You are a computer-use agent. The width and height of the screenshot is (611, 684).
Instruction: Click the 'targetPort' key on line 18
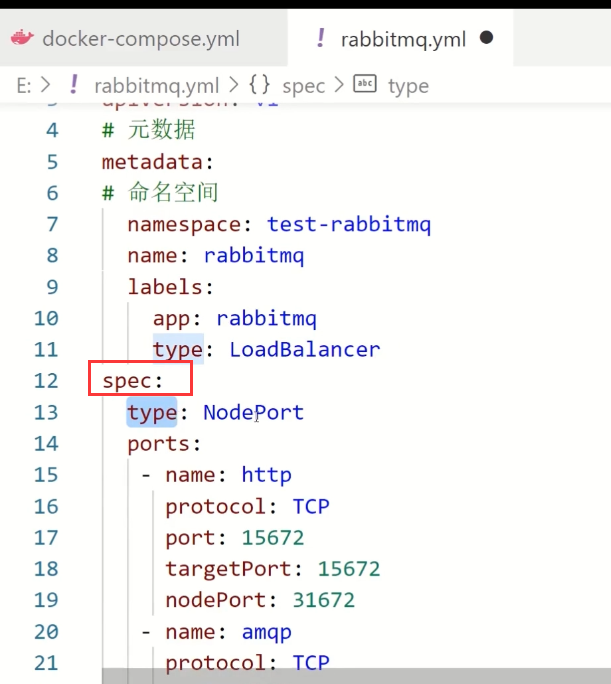pyautogui.click(x=228, y=569)
